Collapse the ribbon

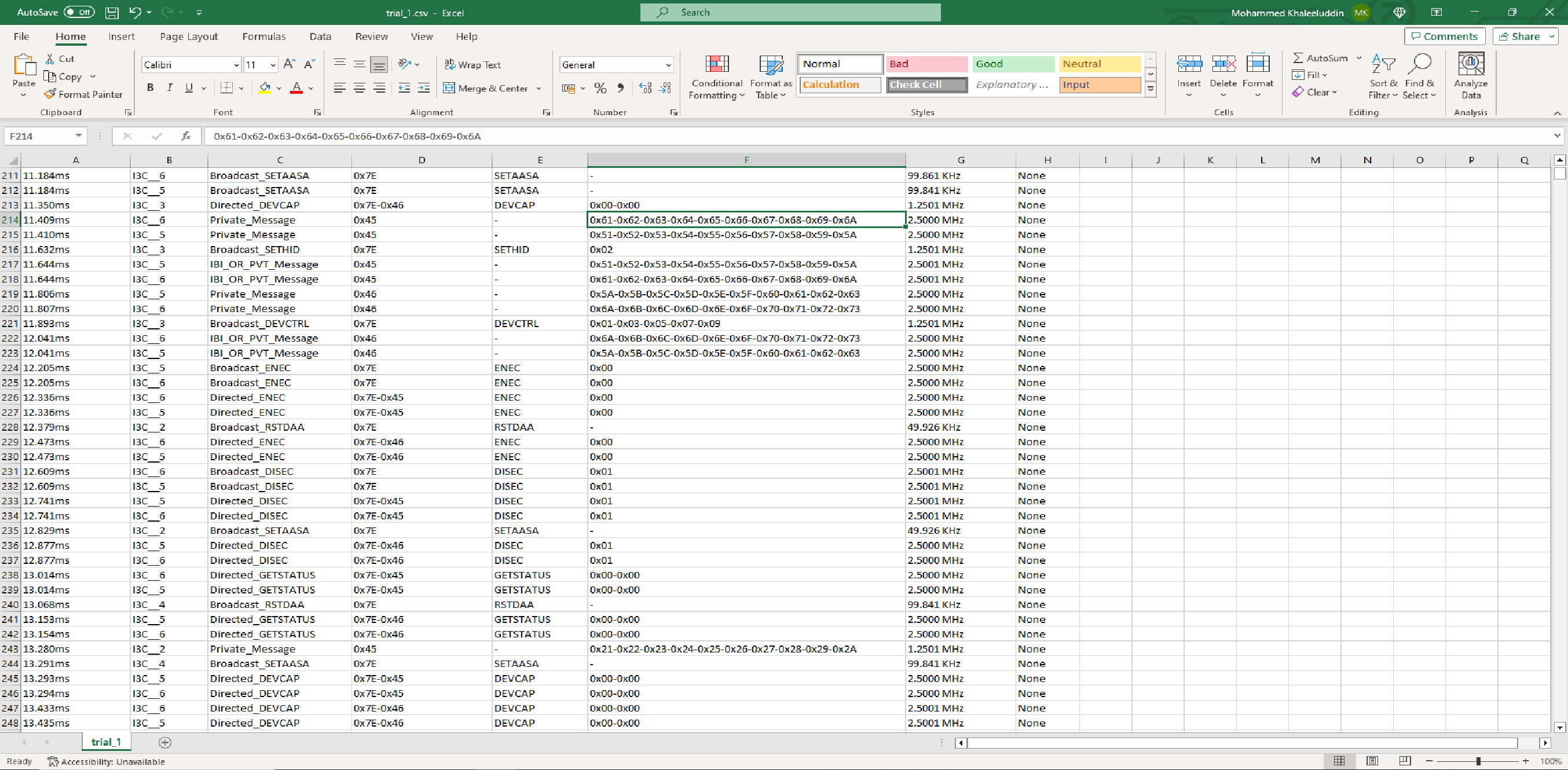pyautogui.click(x=1557, y=113)
